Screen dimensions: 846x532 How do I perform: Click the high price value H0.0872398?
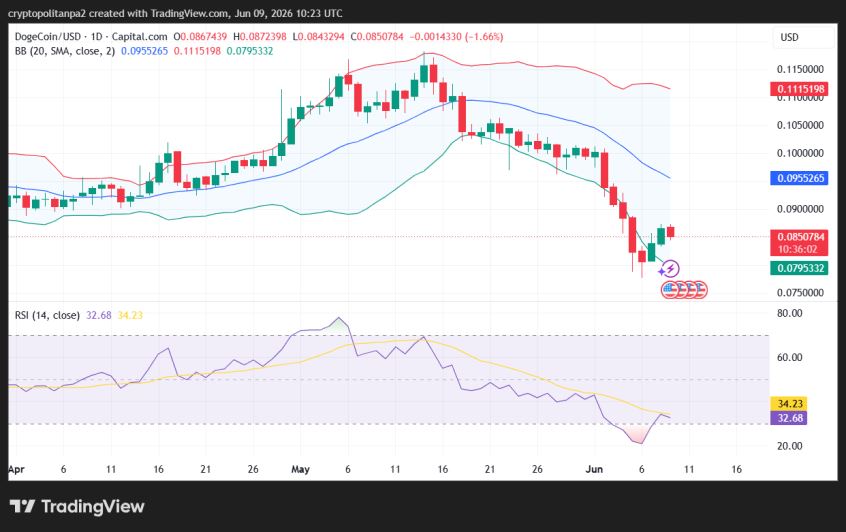(260, 37)
